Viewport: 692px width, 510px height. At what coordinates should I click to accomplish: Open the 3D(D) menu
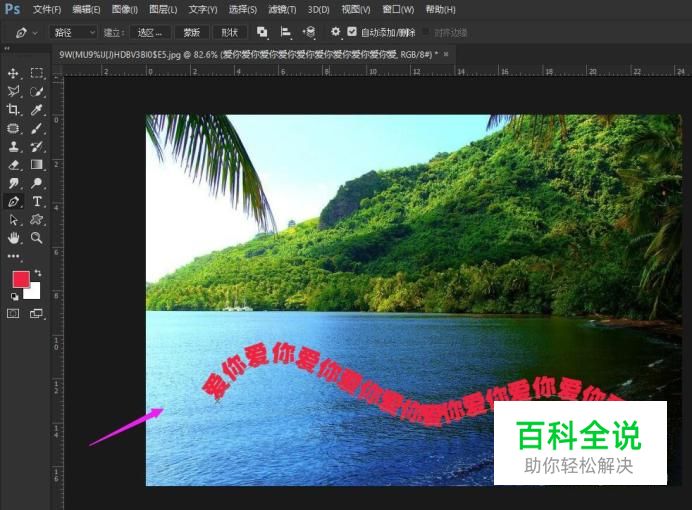tap(319, 9)
